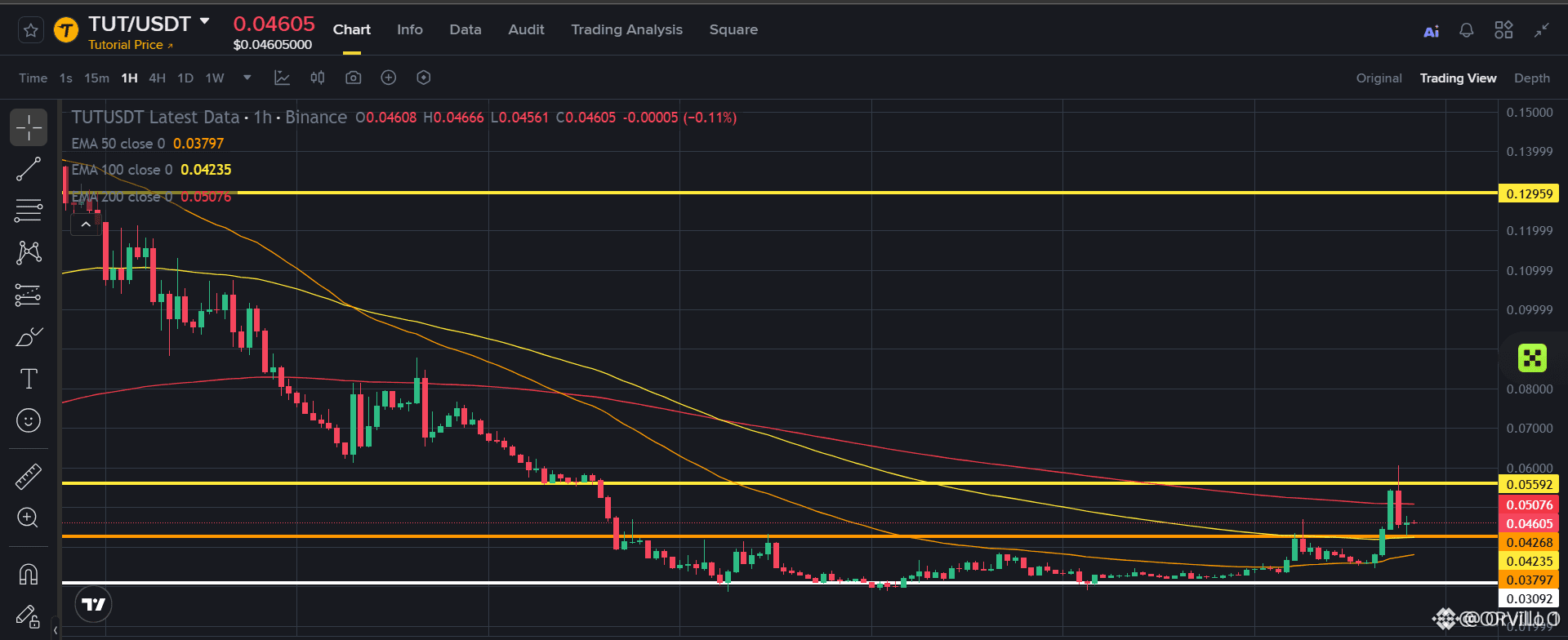Toggle lock all drawing tools
The height and width of the screenshot is (640, 1568).
click(29, 616)
